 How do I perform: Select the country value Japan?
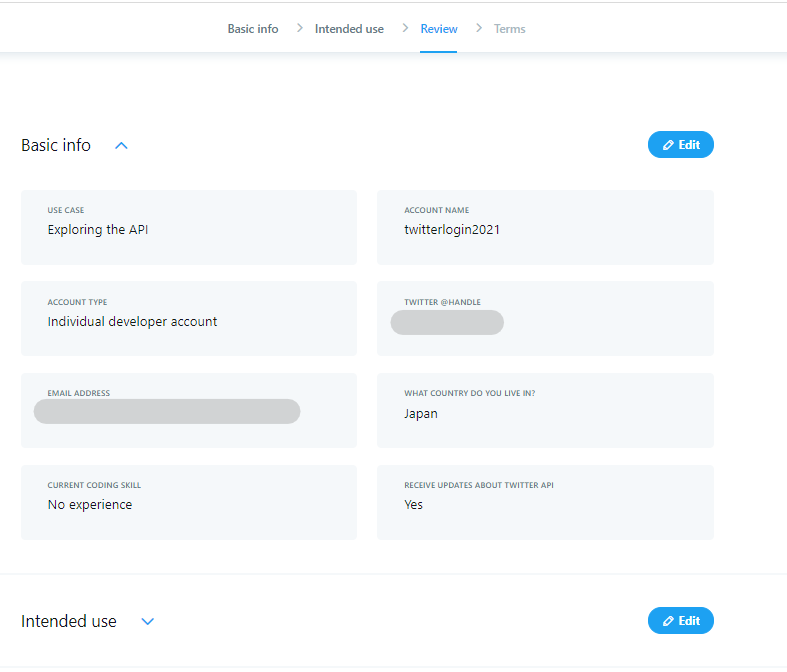pos(421,413)
